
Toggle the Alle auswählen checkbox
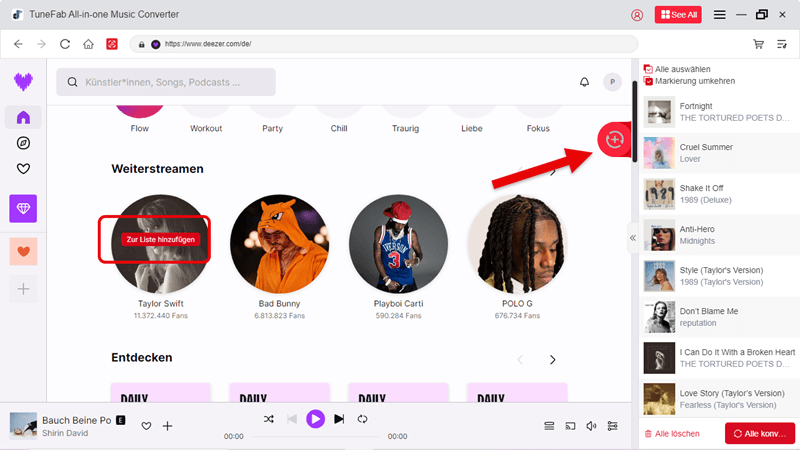click(648, 69)
